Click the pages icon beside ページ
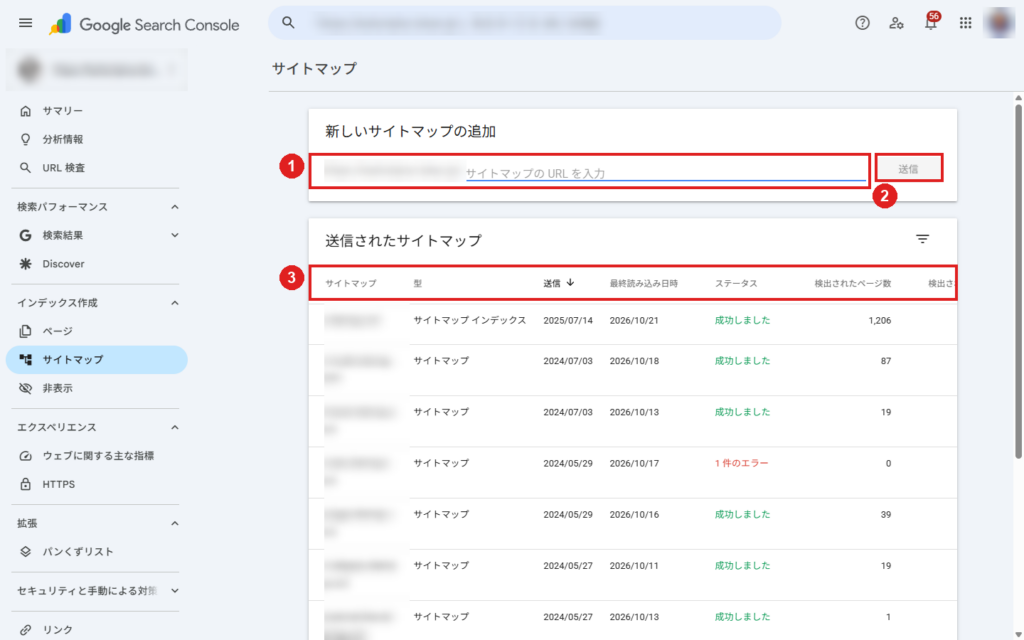The image size is (1024, 640). [25, 331]
